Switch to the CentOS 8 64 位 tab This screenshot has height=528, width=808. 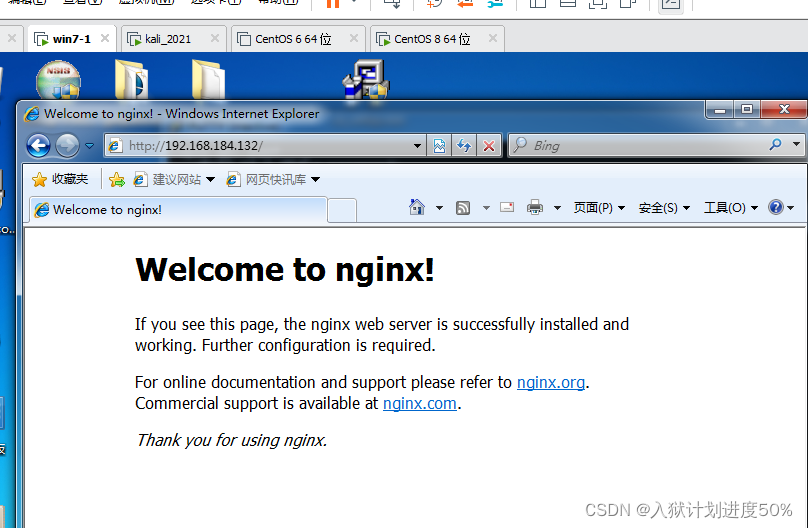click(430, 39)
